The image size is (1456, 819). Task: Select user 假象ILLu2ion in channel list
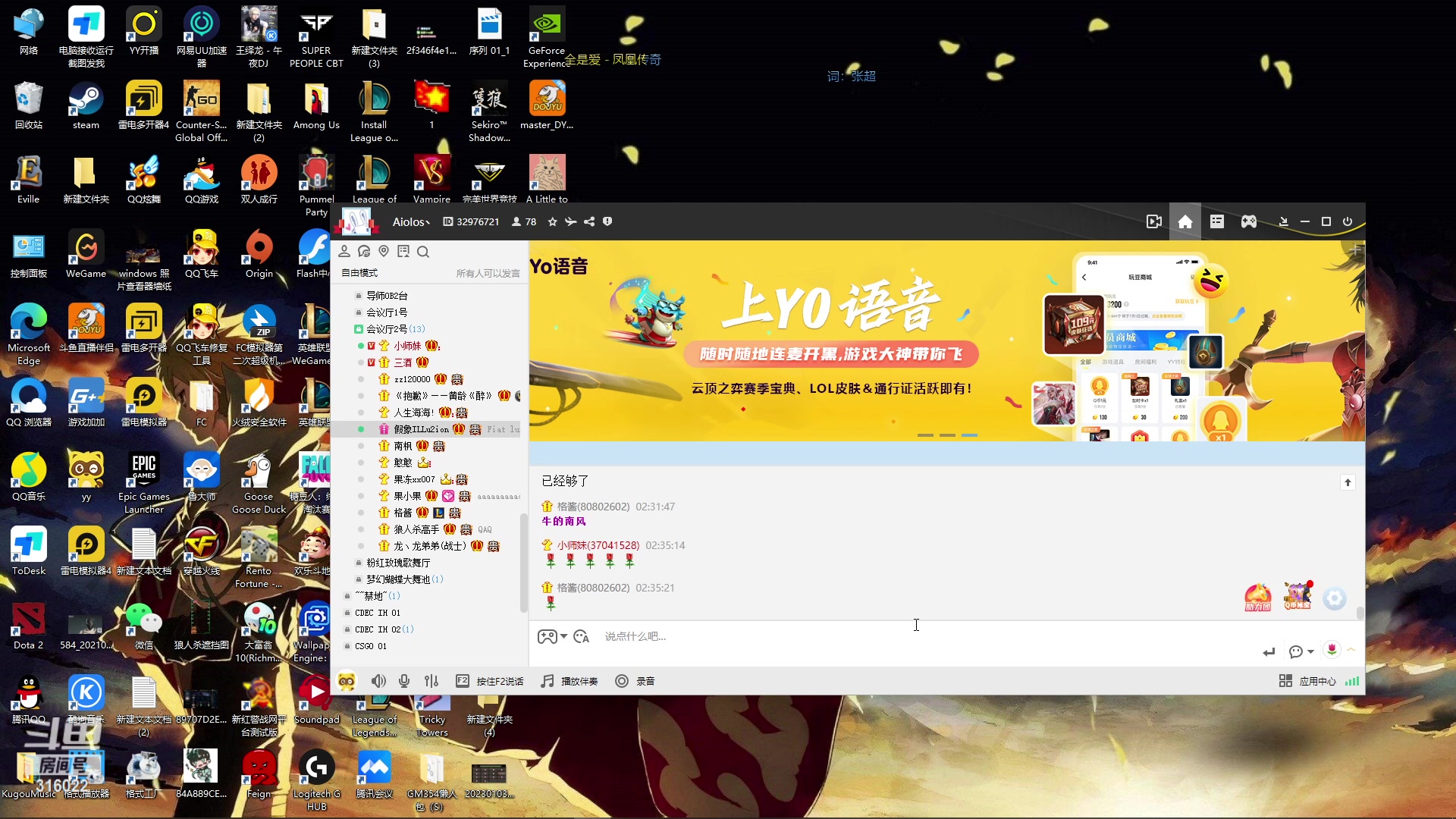click(421, 429)
